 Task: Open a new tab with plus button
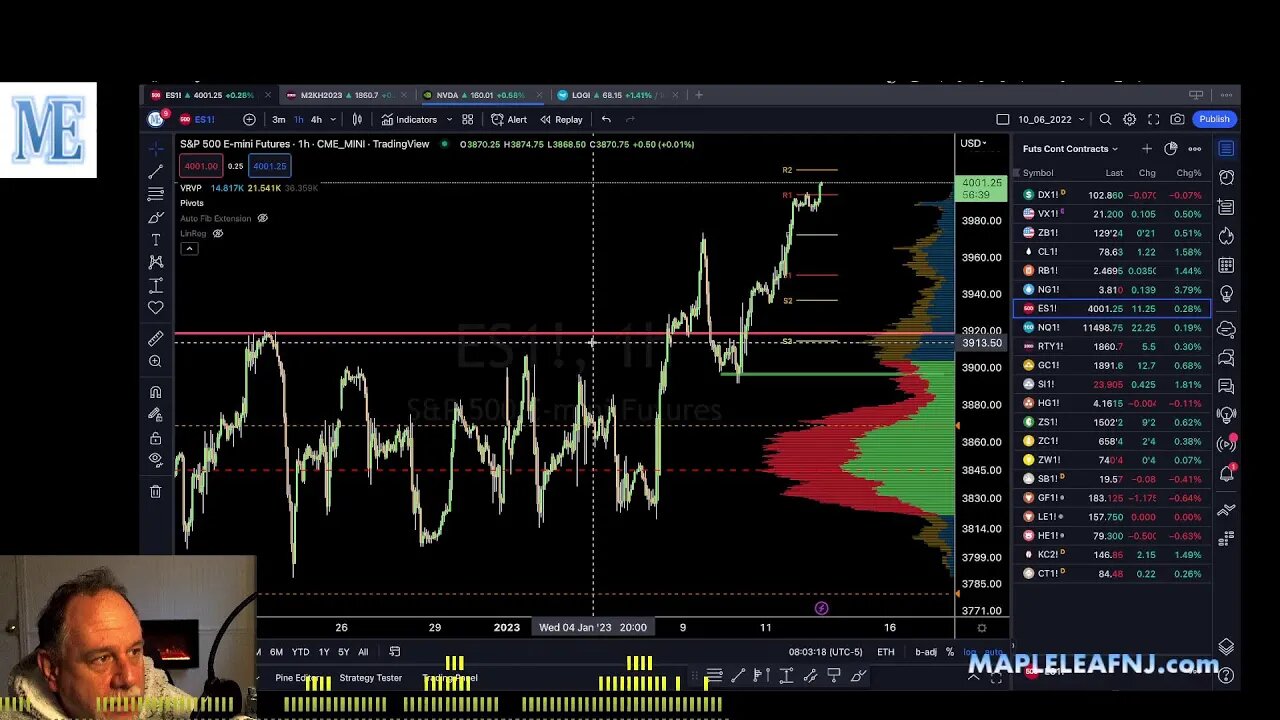point(699,95)
